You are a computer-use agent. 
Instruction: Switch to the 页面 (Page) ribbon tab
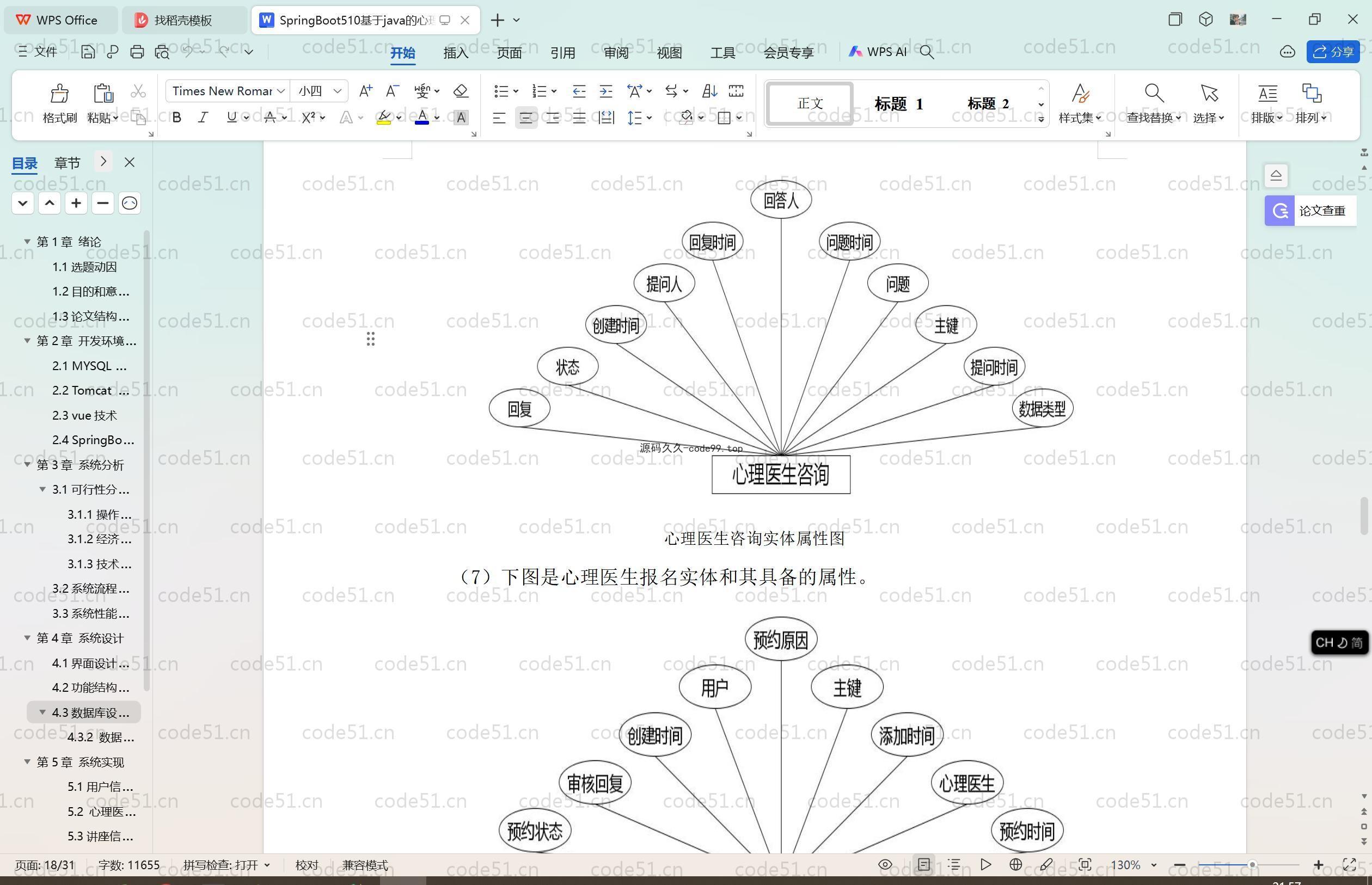pyautogui.click(x=509, y=52)
